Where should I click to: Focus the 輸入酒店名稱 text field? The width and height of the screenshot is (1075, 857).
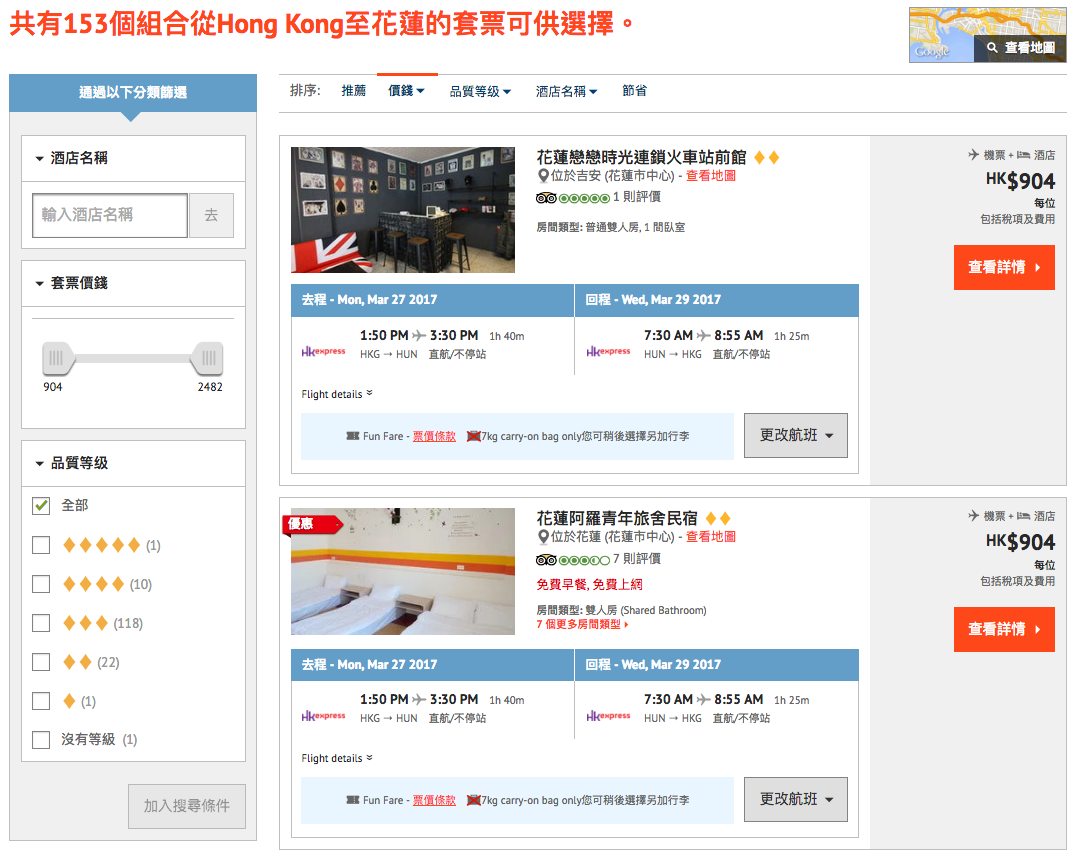(110, 215)
